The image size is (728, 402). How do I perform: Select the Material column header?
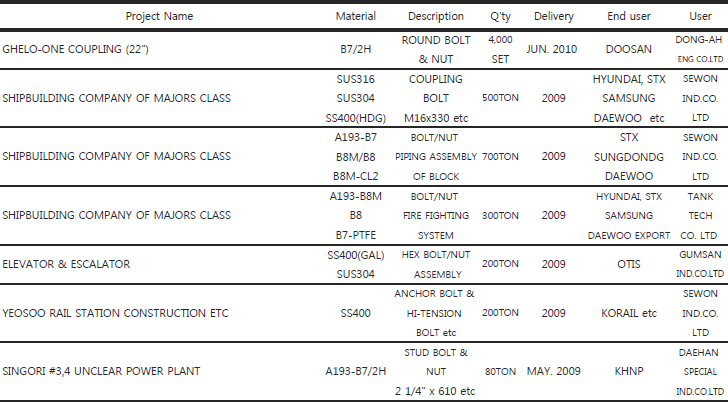pos(356,16)
